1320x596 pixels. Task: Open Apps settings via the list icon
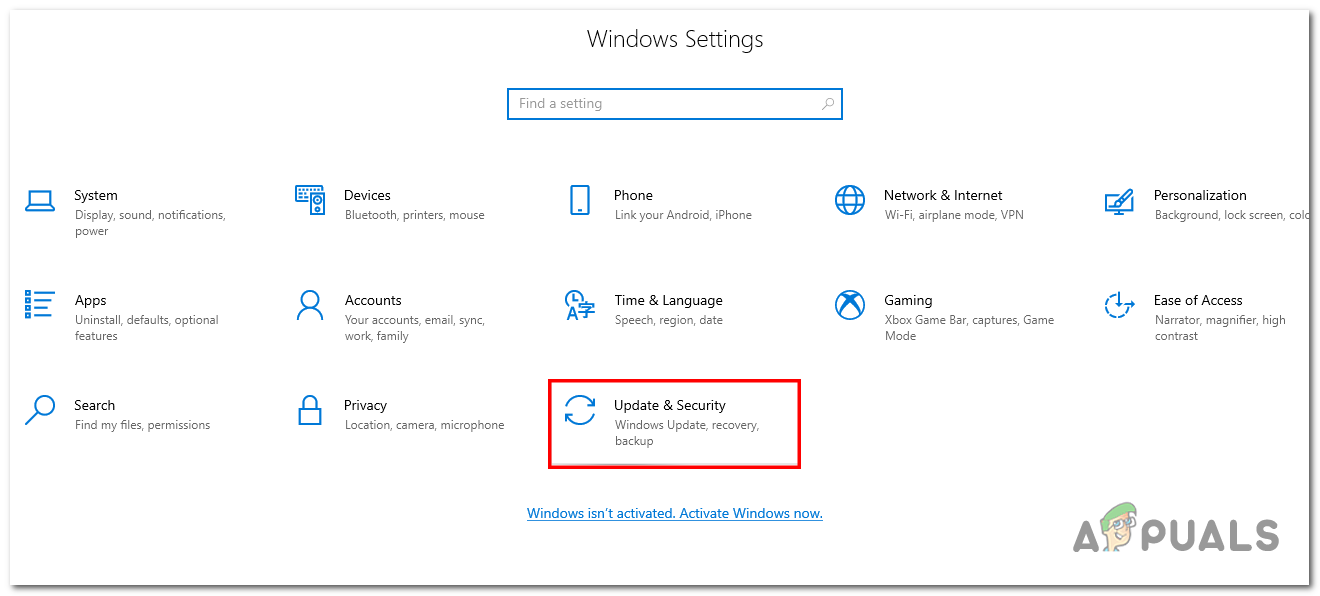[x=39, y=305]
